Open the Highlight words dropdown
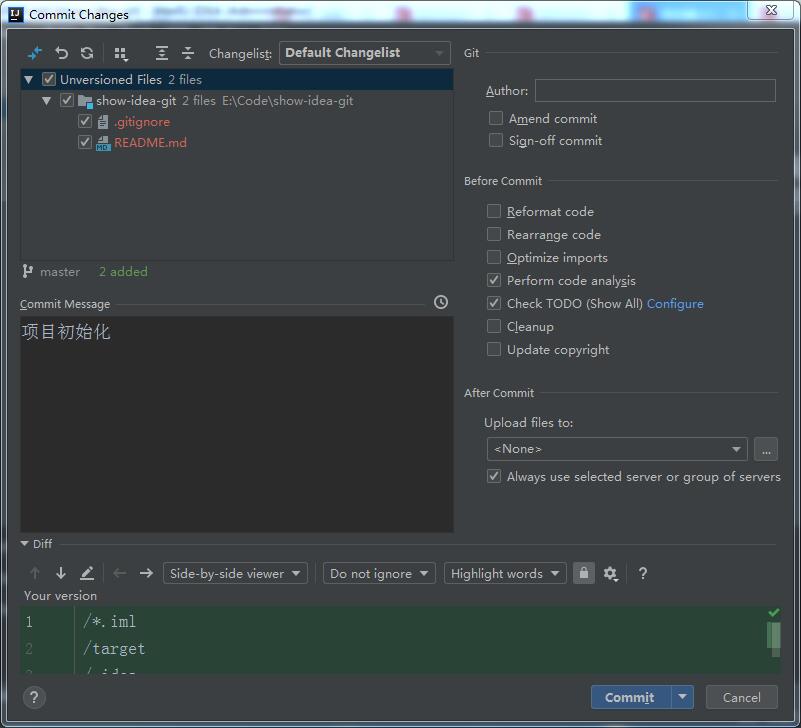 (x=505, y=573)
